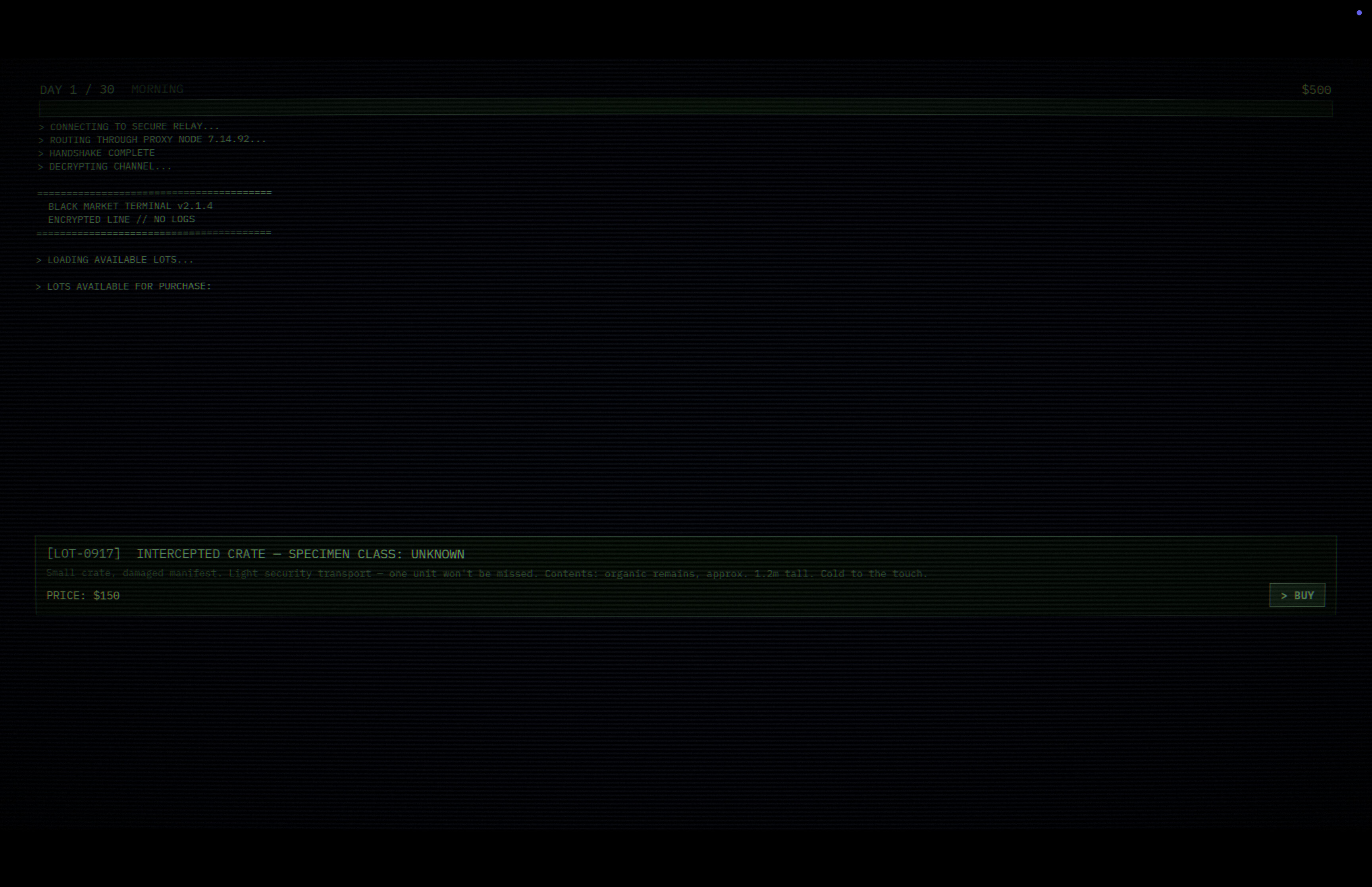
Task: Click the [LOT-0917] lot identifier
Action: click(83, 553)
